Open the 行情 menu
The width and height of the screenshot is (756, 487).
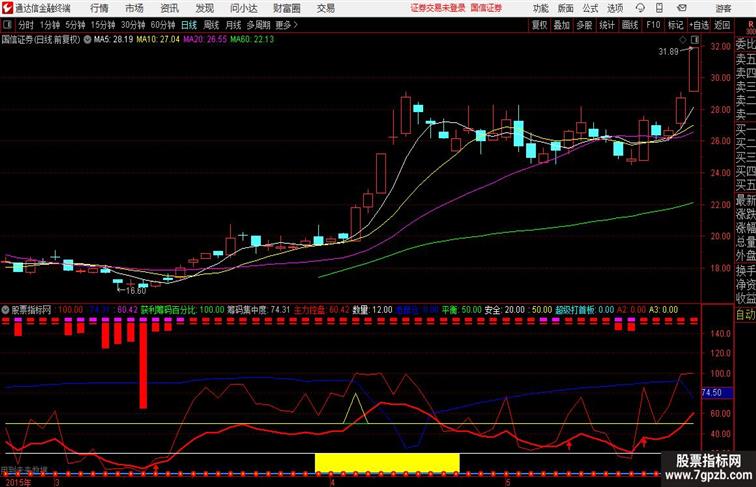tap(99, 8)
